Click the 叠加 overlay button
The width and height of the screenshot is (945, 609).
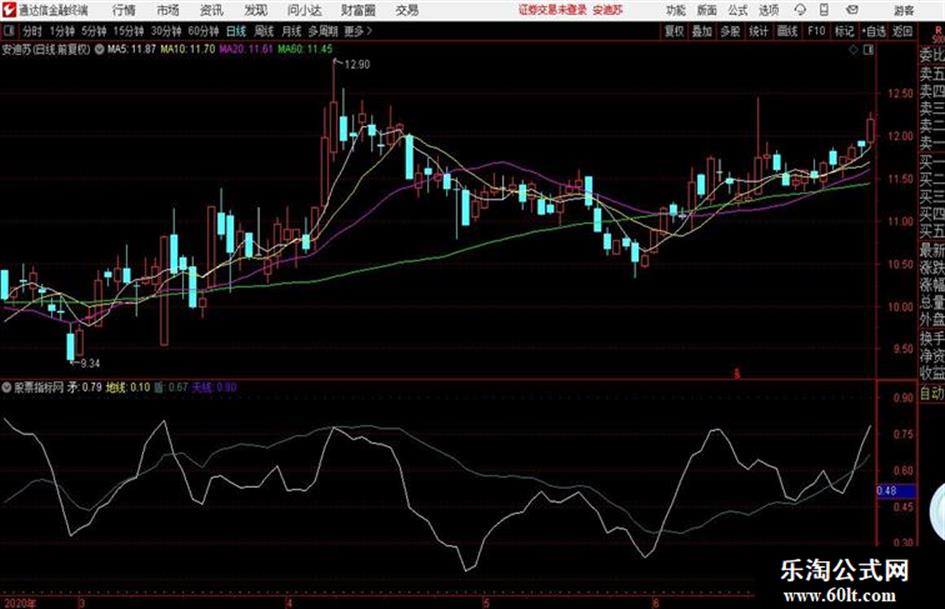click(702, 31)
